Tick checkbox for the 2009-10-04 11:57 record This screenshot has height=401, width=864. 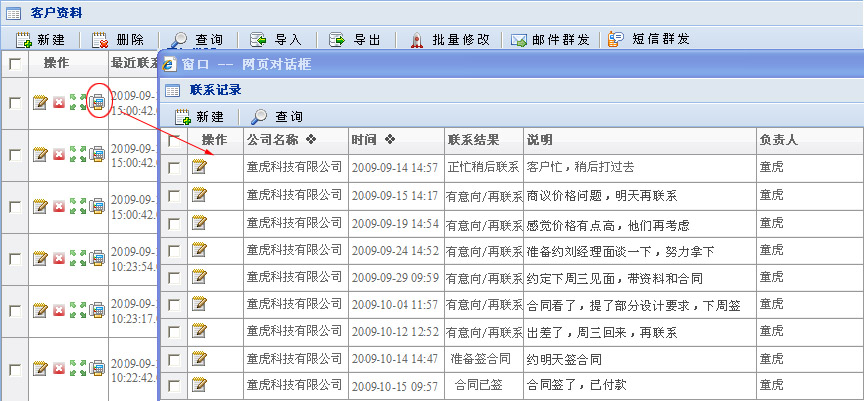[x=175, y=304]
